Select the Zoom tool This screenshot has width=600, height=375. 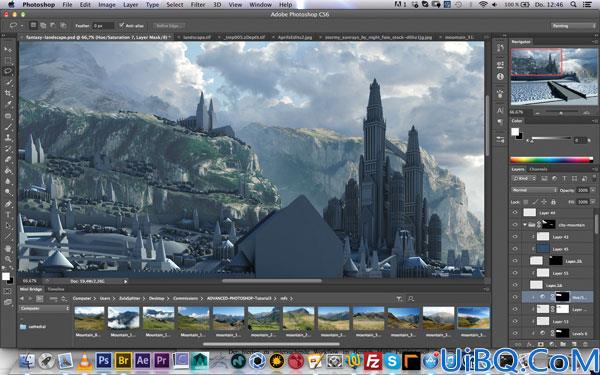pos(8,259)
